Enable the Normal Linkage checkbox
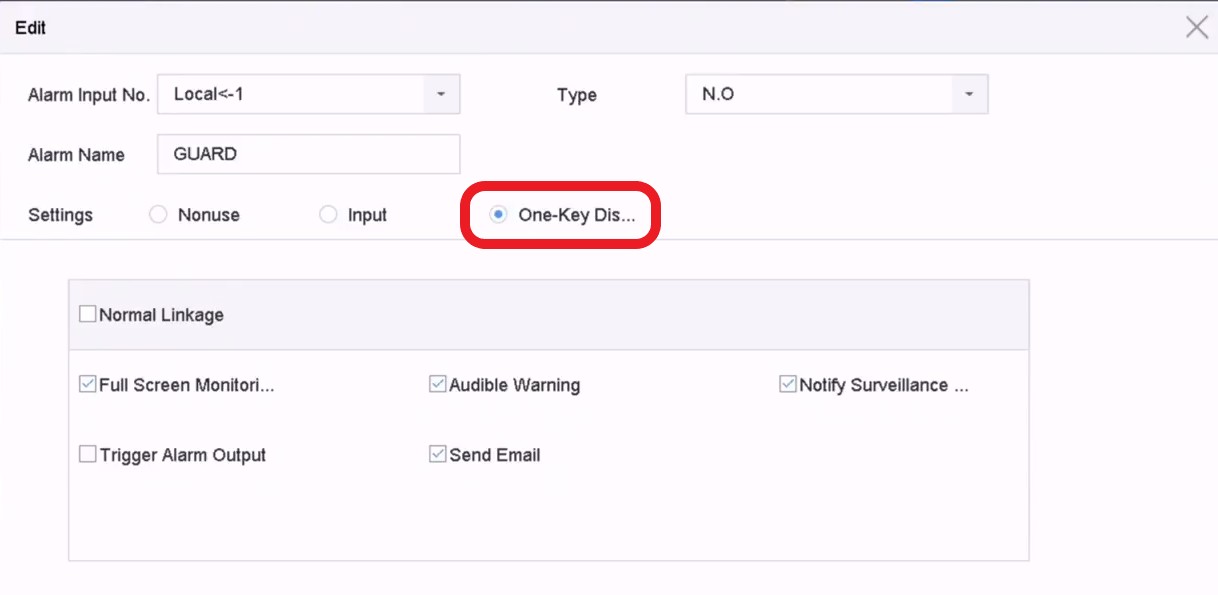1218x595 pixels. coord(88,315)
